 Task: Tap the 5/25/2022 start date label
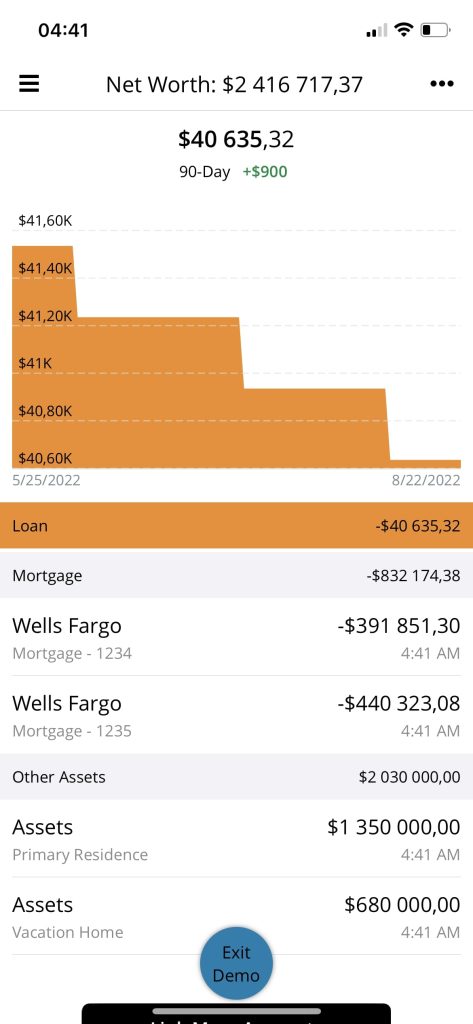point(46,480)
